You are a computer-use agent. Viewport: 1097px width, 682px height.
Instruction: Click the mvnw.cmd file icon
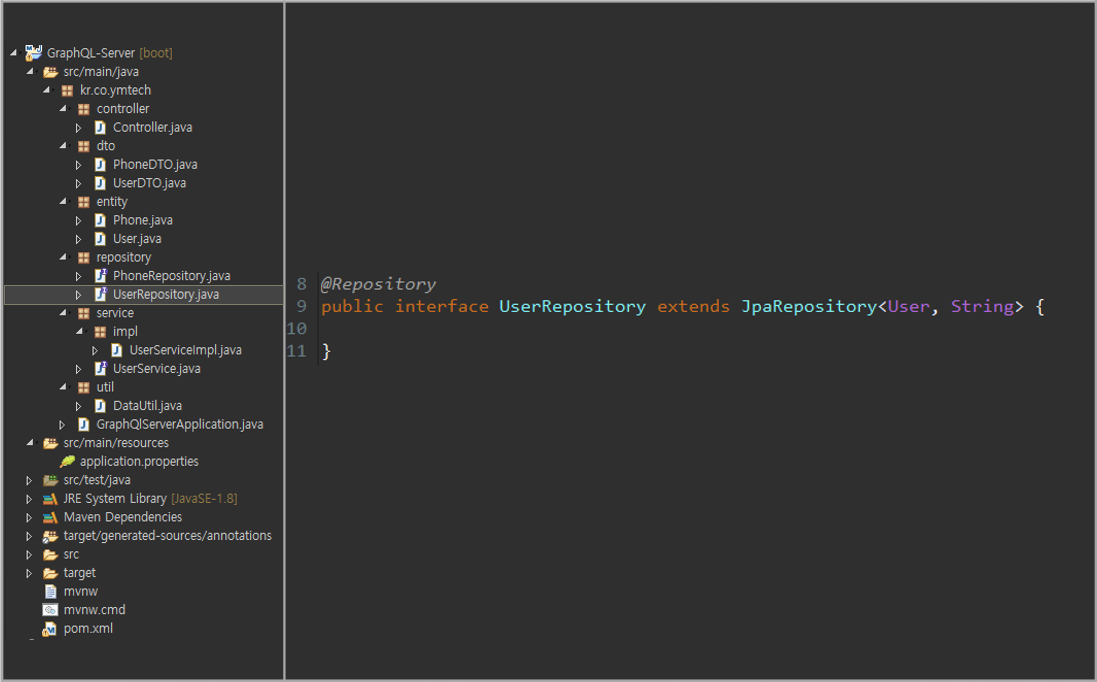[x=50, y=610]
